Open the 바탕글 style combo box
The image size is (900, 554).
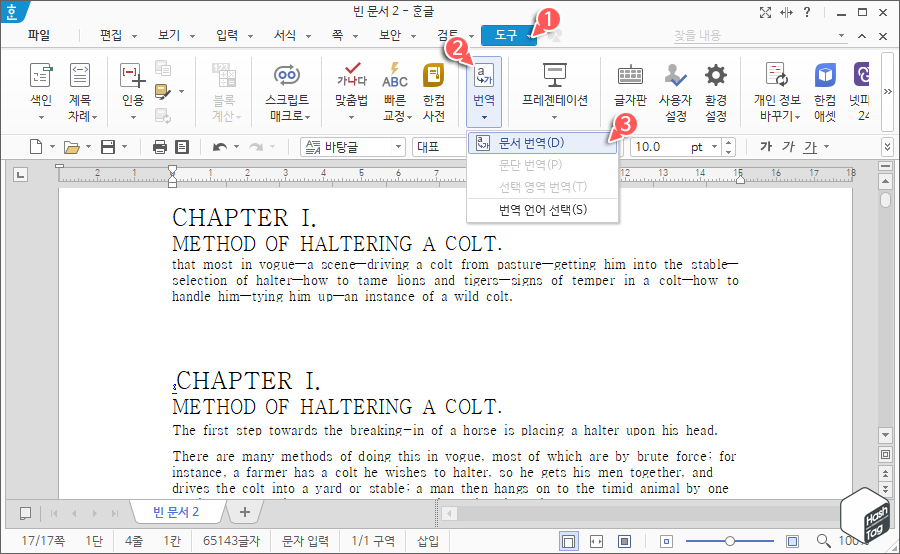(352, 147)
